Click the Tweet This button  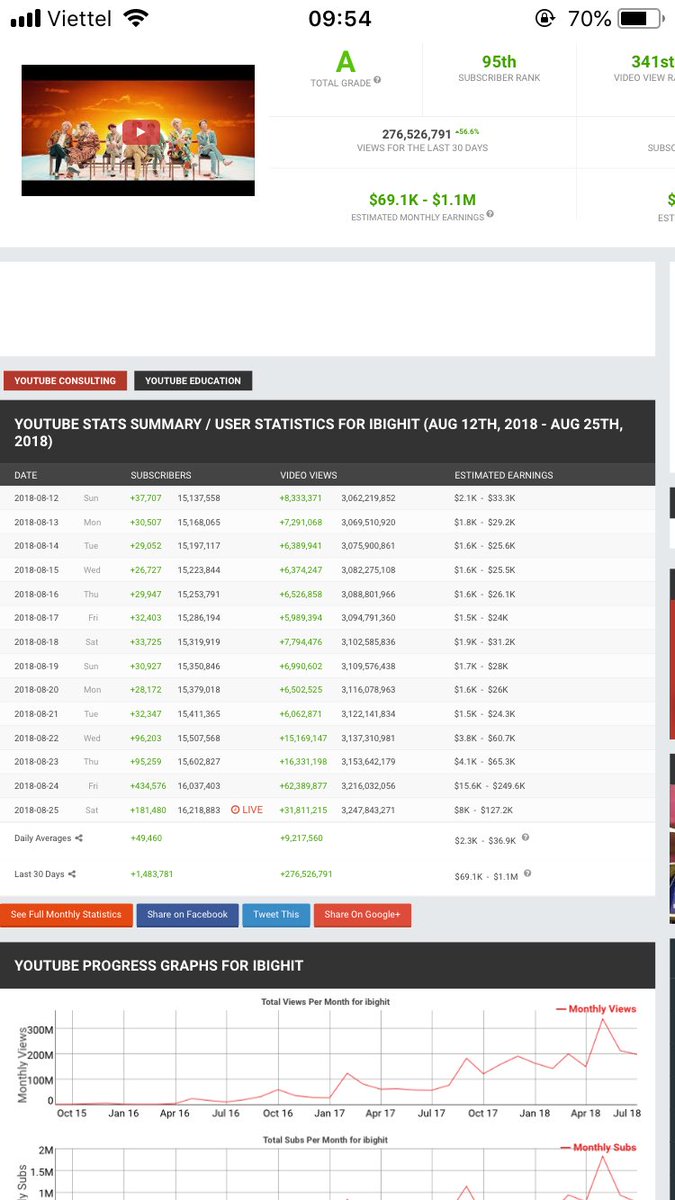click(x=276, y=915)
